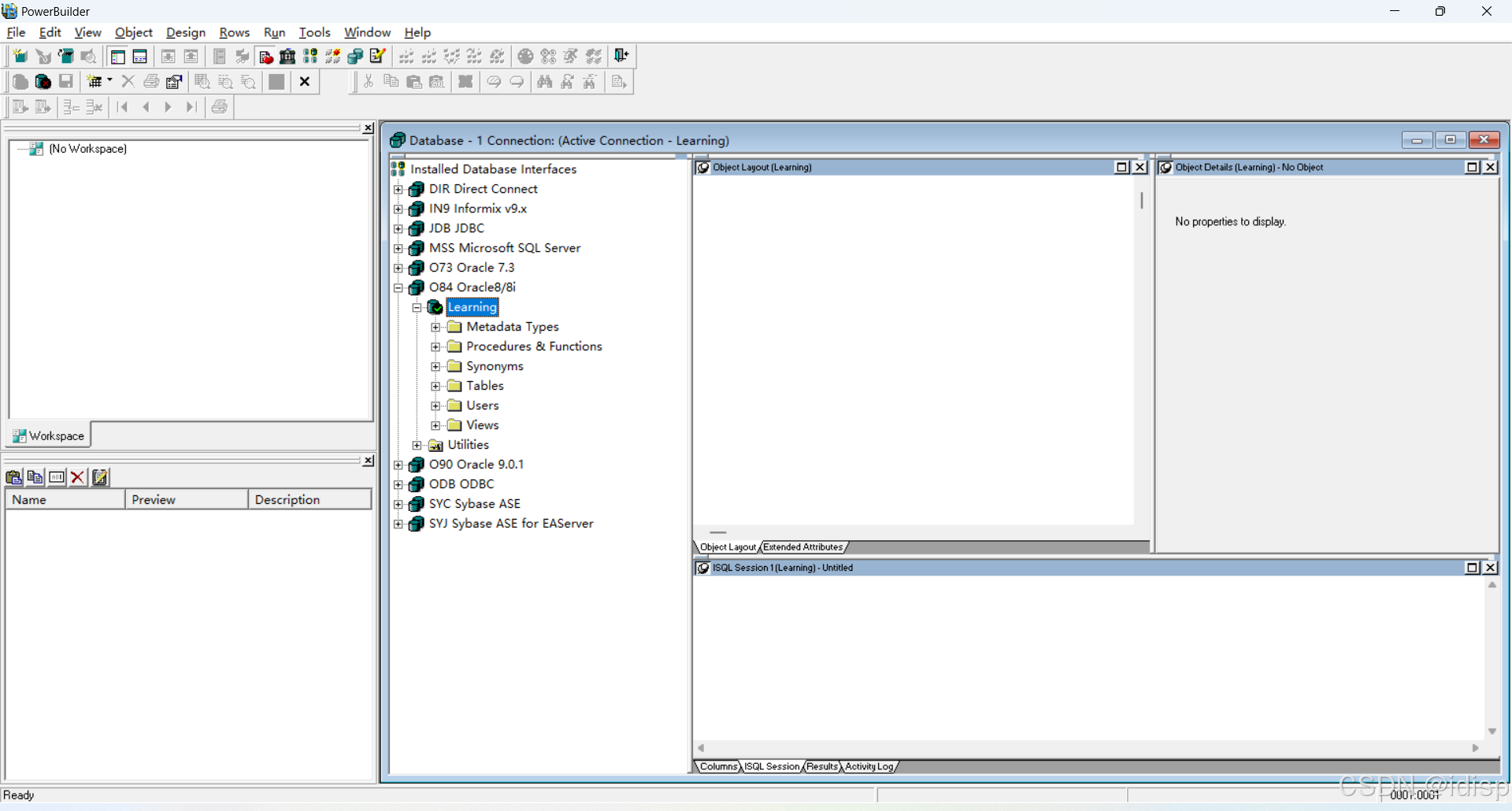Expand the Procedures & Functions folder
This screenshot has width=1512, height=811.
tap(435, 346)
